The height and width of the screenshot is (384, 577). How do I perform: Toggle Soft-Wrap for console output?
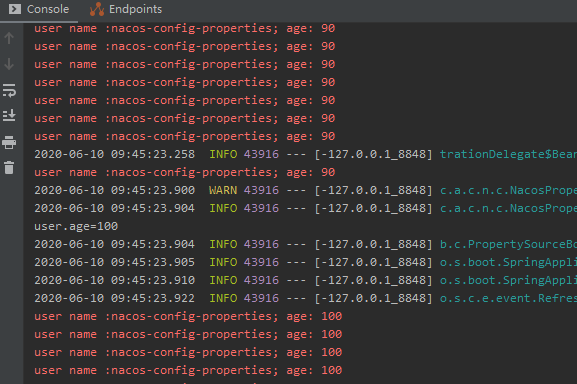9,90
